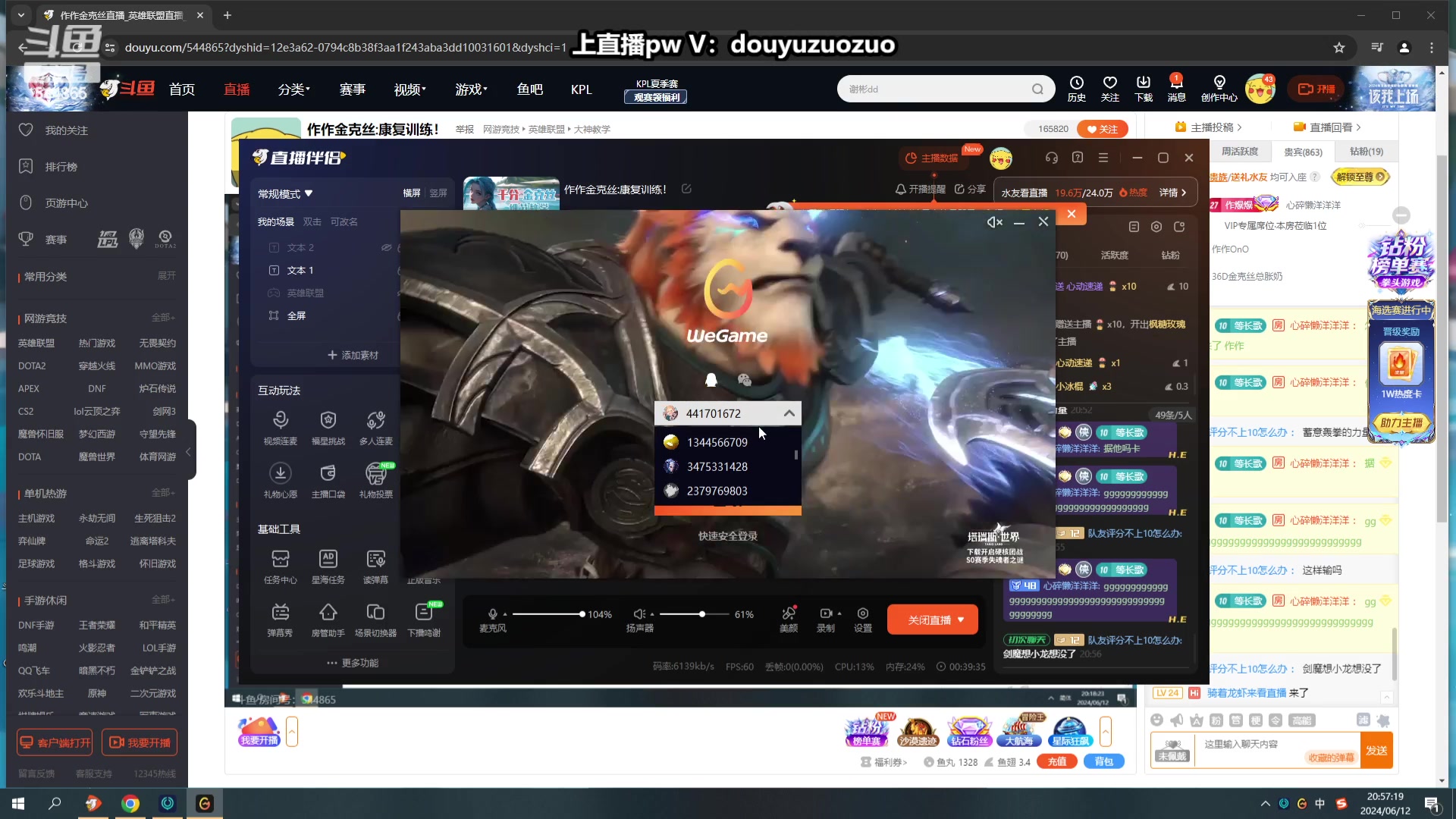Open 星海任务 AD tool

point(328,566)
